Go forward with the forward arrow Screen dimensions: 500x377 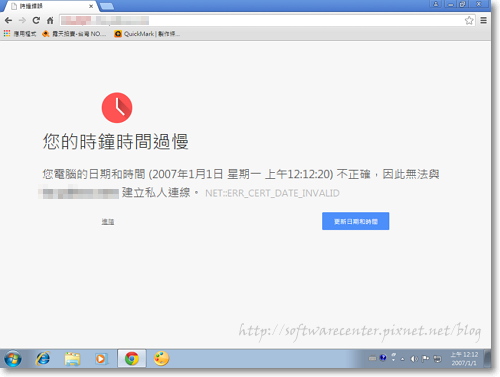pyautogui.click(x=22, y=21)
